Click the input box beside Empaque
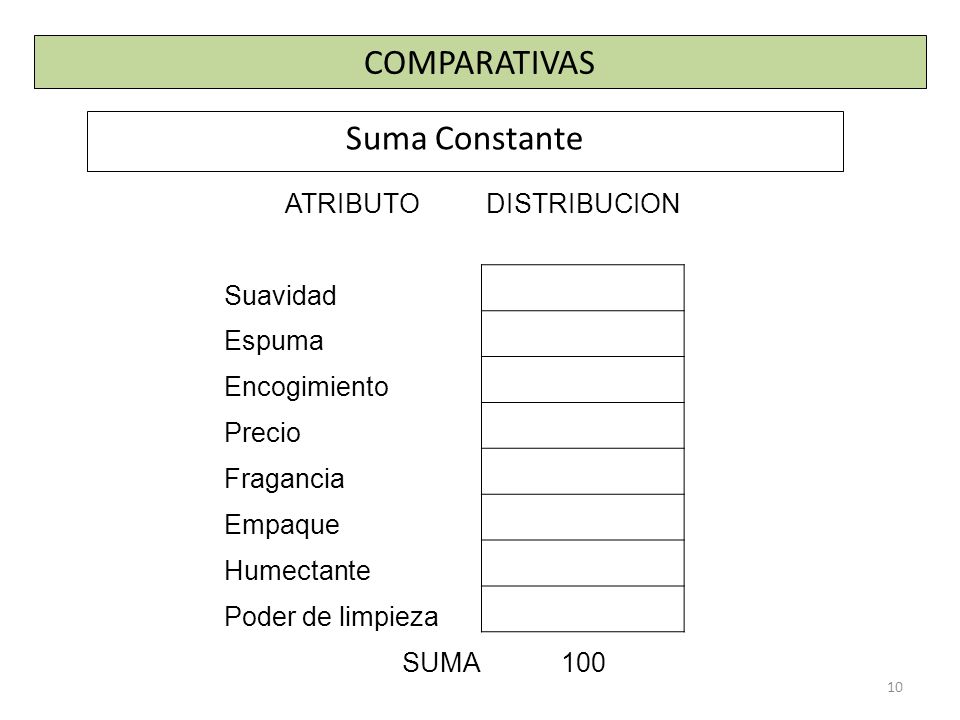Viewport: 960px width, 720px height. (x=583, y=517)
